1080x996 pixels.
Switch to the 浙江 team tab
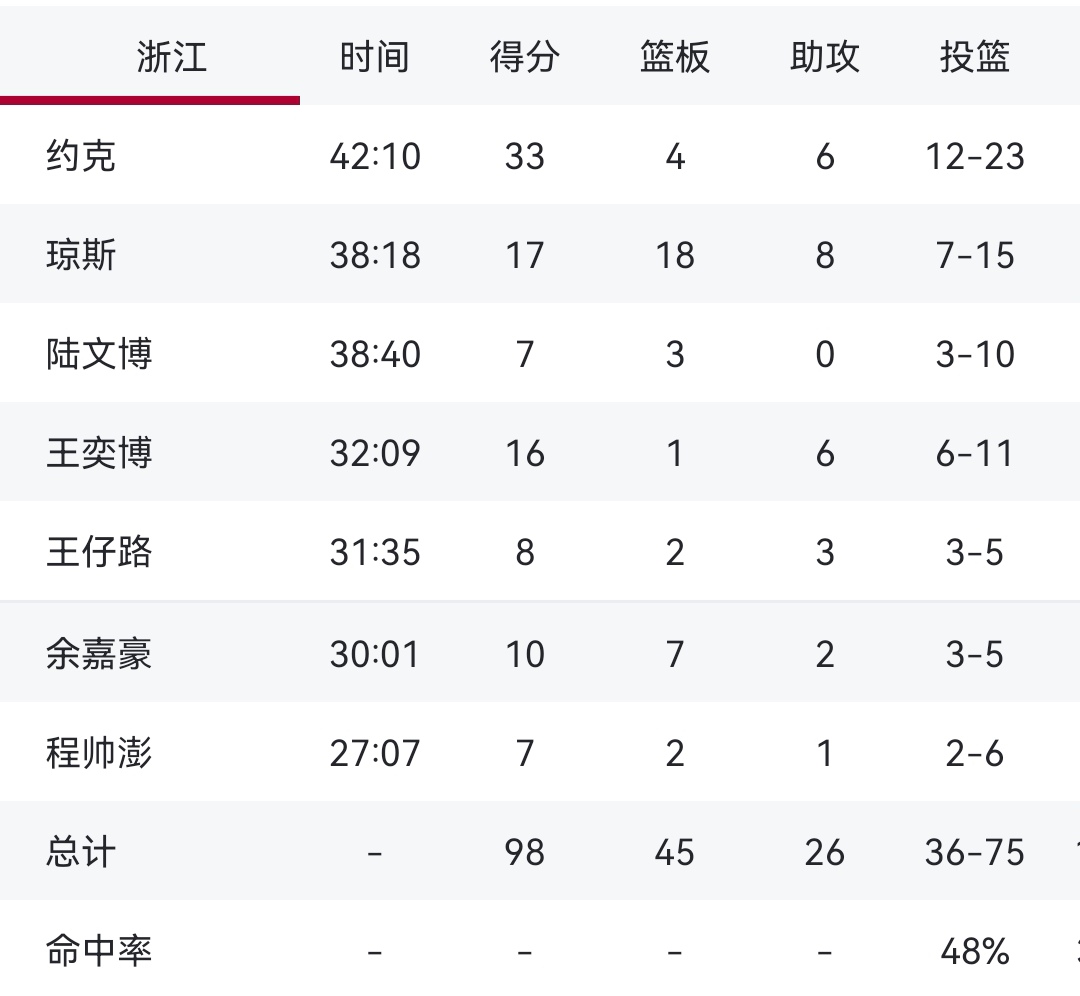tap(170, 57)
